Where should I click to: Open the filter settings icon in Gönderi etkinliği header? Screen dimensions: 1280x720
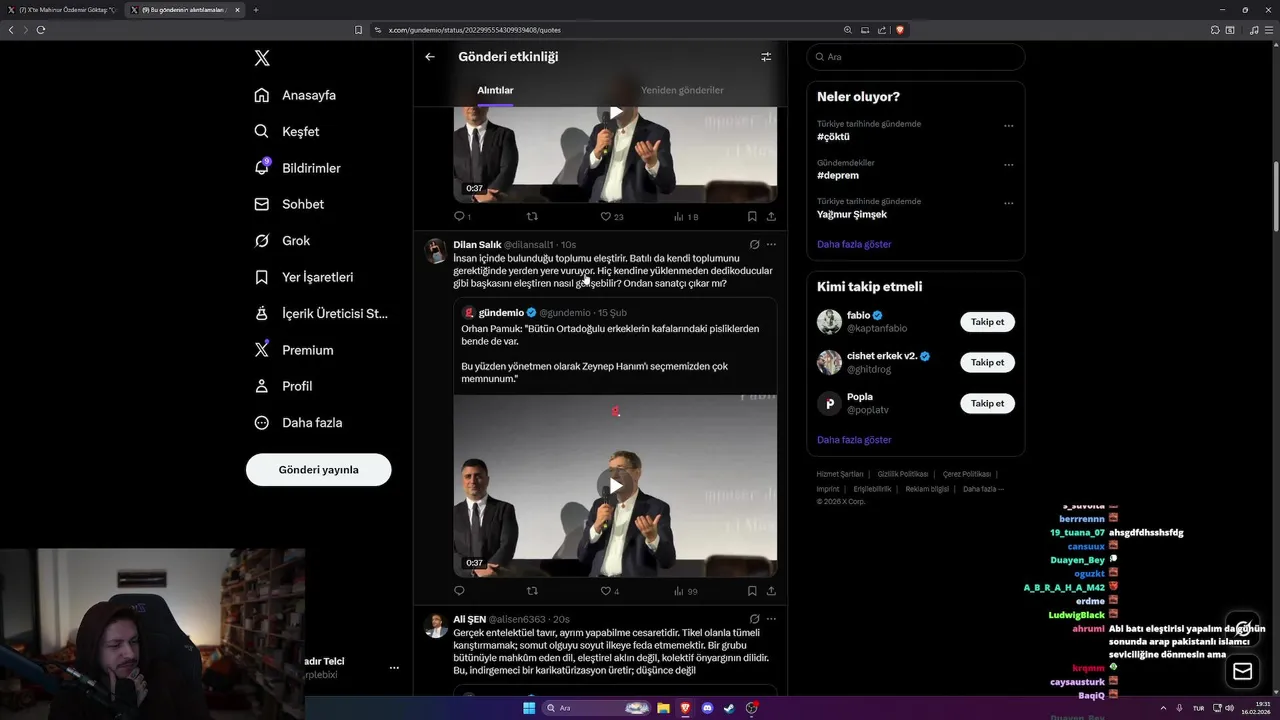[x=766, y=57]
